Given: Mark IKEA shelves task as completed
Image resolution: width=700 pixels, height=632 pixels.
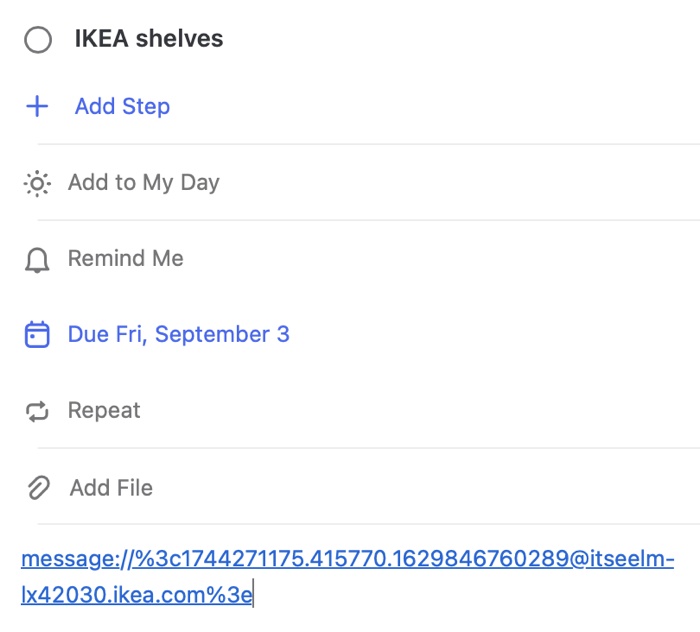Looking at the screenshot, I should [x=38, y=41].
